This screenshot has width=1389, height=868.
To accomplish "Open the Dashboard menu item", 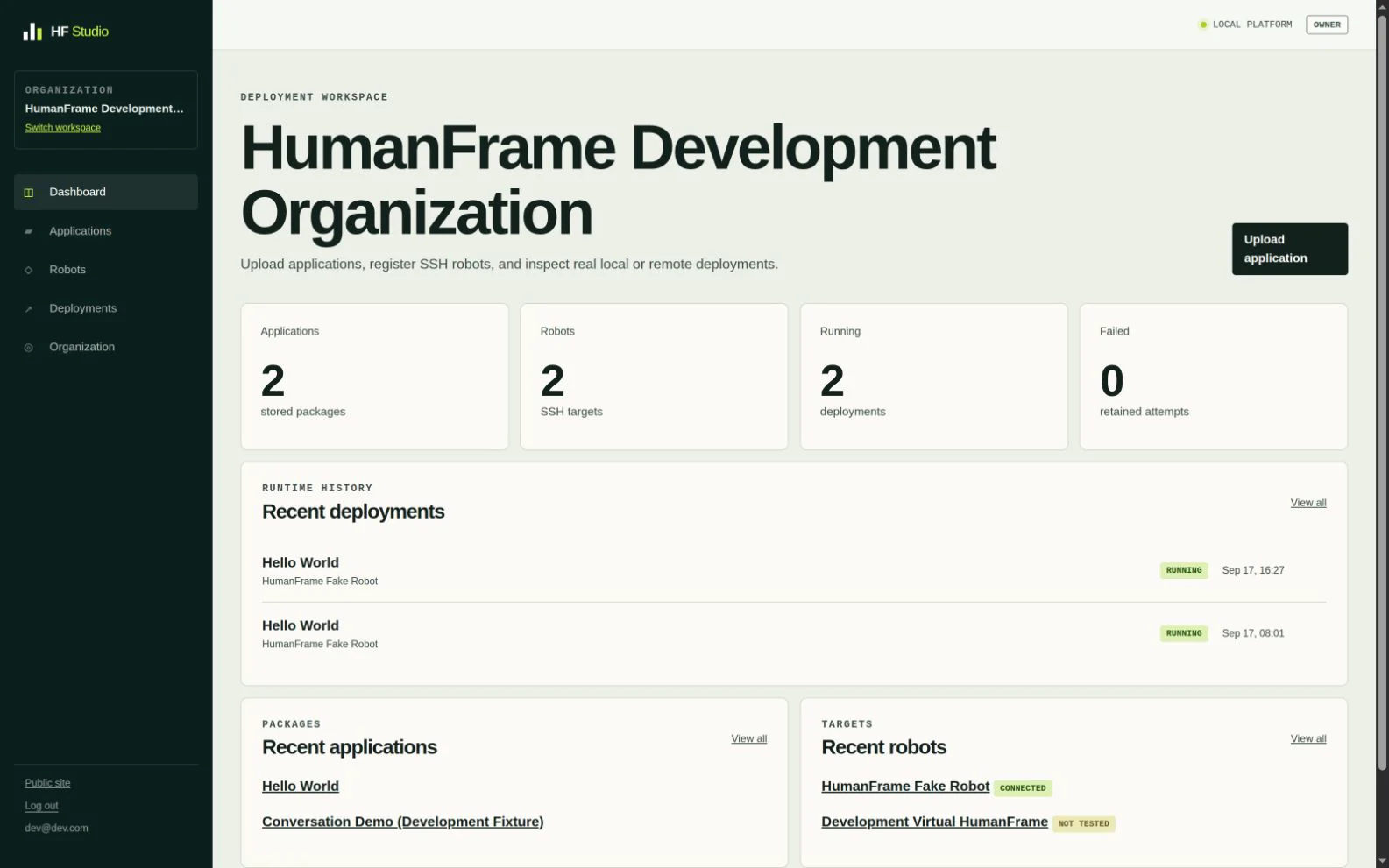I will tap(106, 192).
